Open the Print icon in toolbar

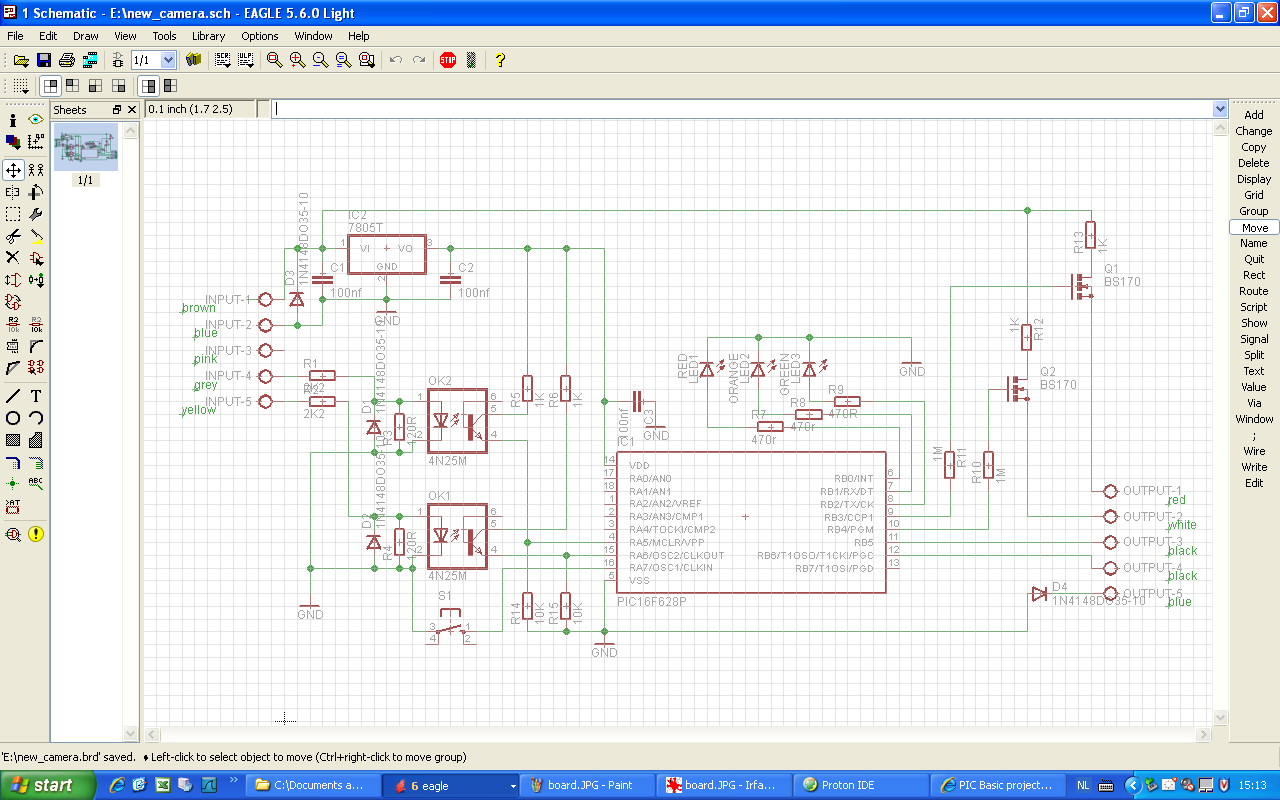click(67, 60)
